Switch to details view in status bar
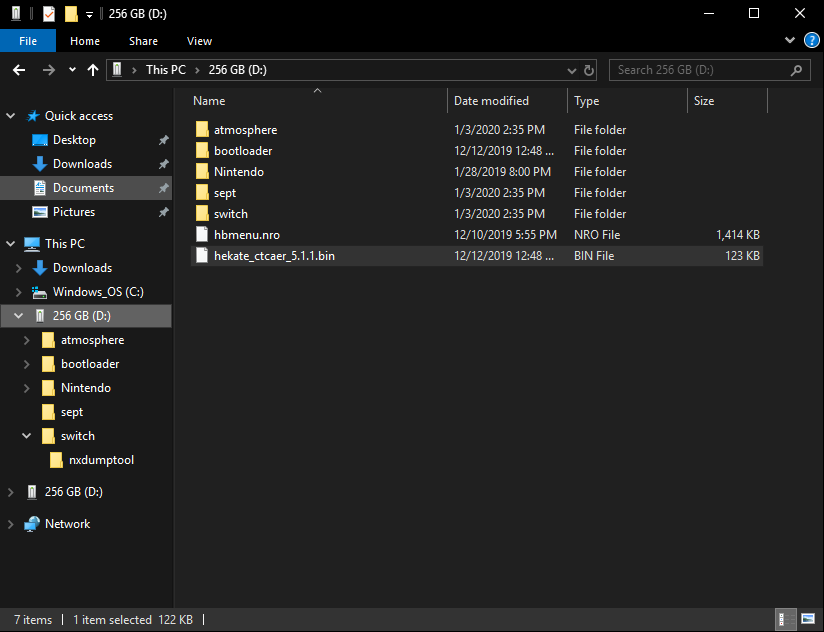The height and width of the screenshot is (632, 824). pyautogui.click(x=788, y=620)
